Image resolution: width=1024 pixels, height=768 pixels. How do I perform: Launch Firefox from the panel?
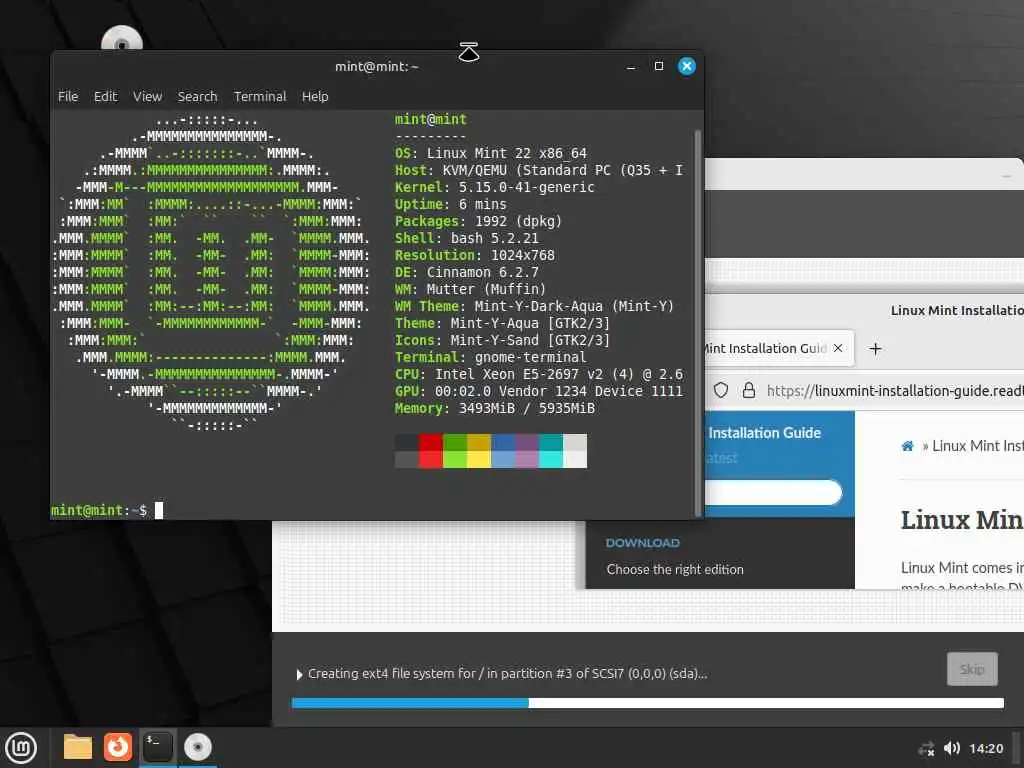coord(118,747)
